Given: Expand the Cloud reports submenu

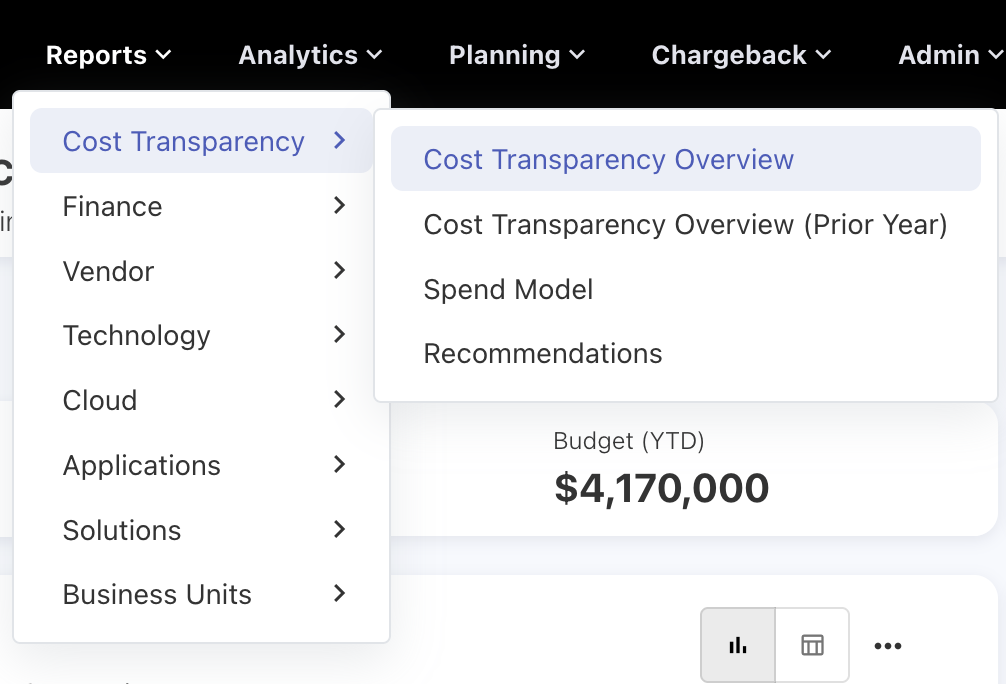Looking at the screenshot, I should [201, 400].
